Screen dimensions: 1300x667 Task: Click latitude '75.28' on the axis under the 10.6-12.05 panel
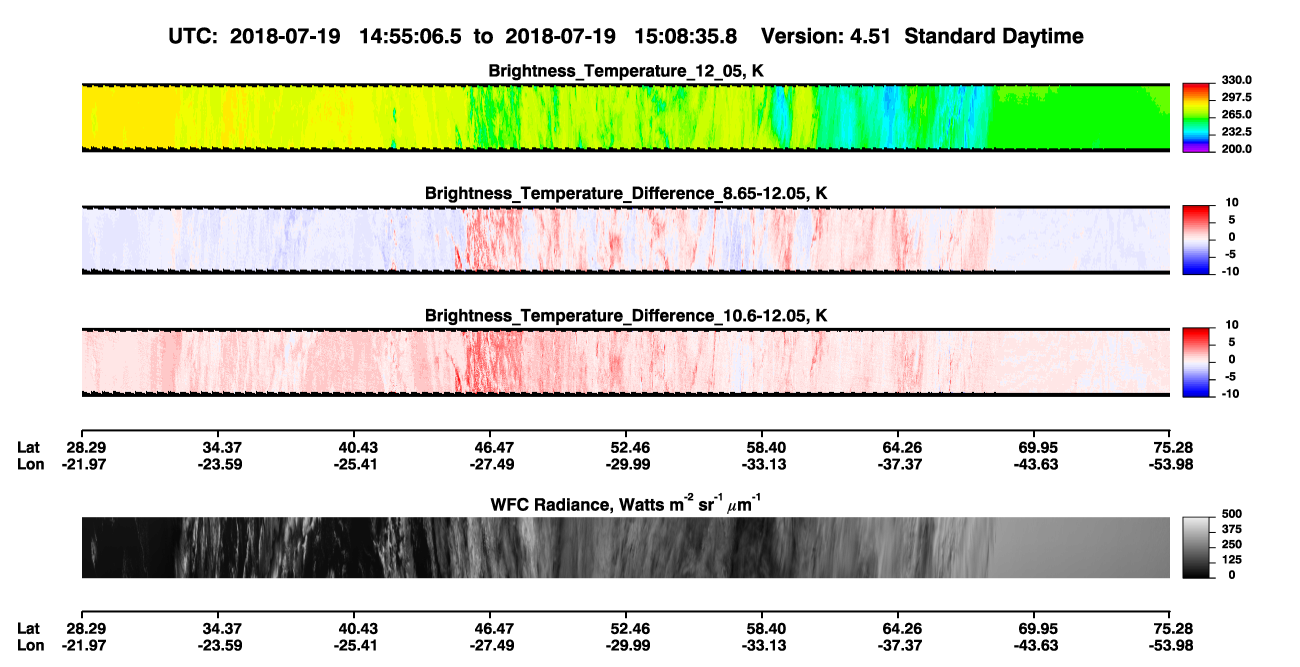click(1174, 448)
